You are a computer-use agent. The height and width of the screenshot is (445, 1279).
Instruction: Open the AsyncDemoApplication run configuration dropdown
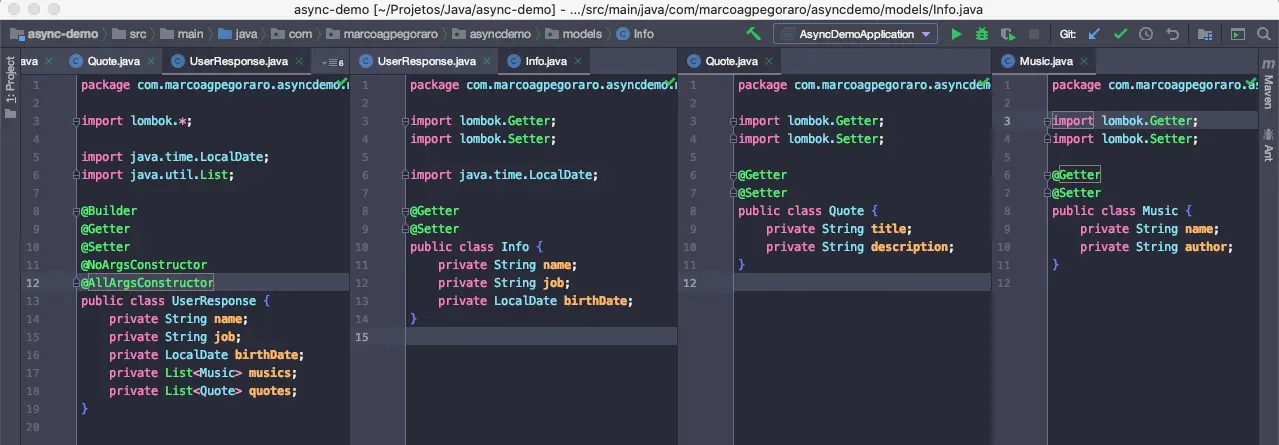pos(855,34)
